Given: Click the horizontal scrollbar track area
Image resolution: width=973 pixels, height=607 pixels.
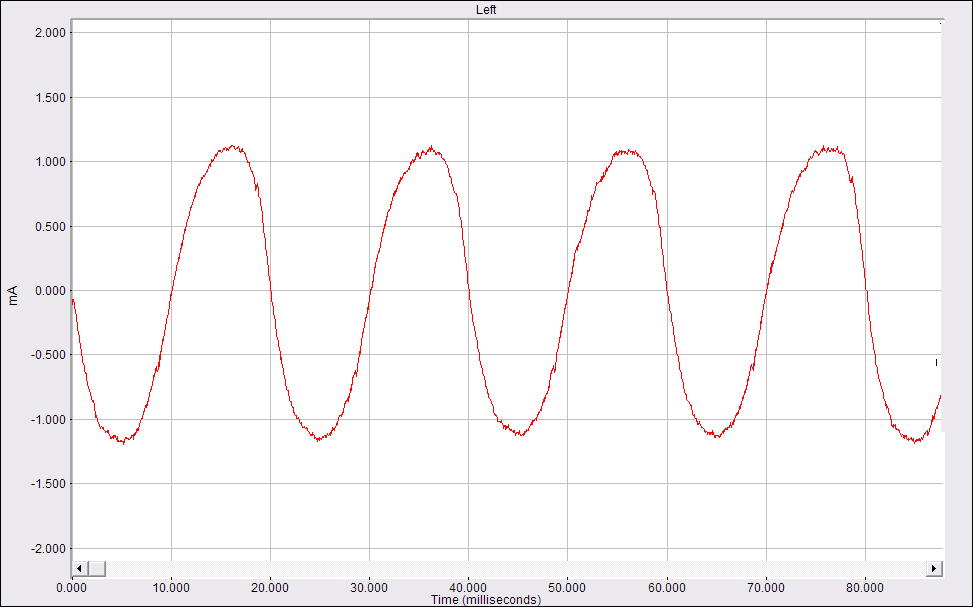Looking at the screenshot, I should [x=515, y=569].
